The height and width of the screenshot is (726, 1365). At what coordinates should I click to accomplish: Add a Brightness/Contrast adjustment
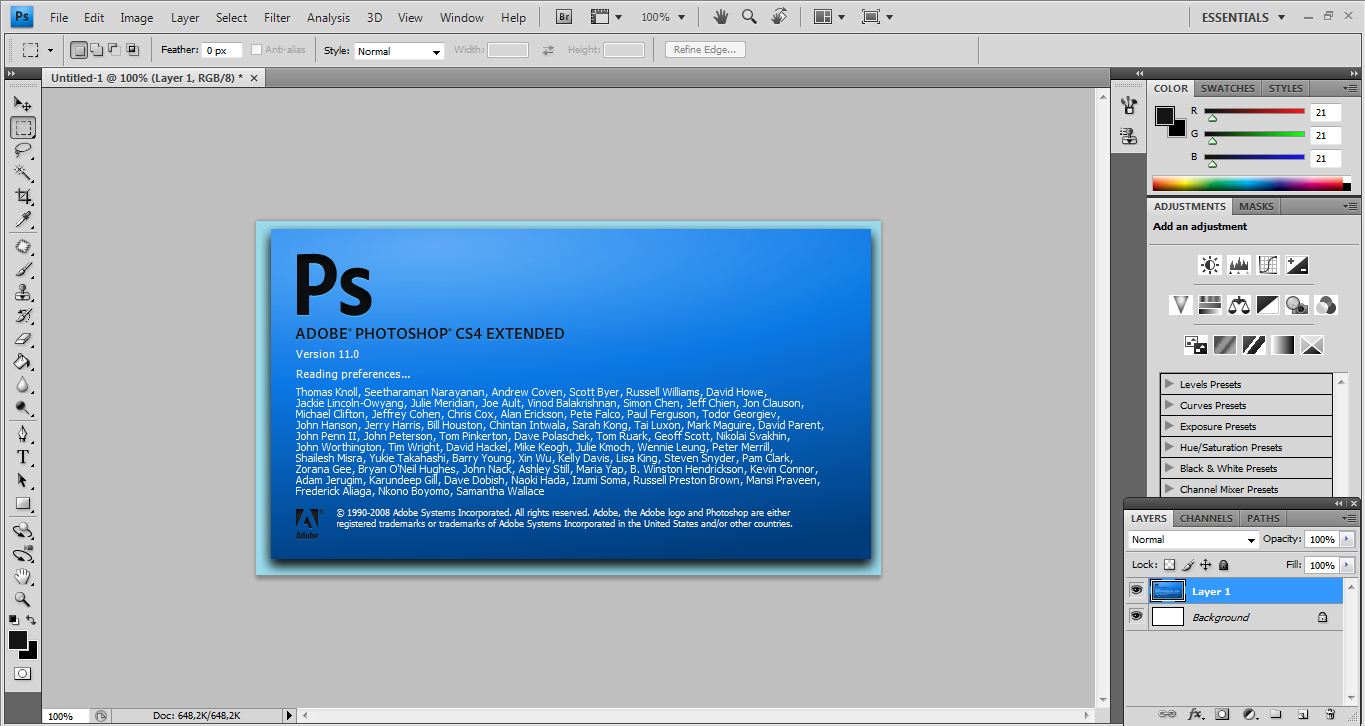click(1210, 265)
